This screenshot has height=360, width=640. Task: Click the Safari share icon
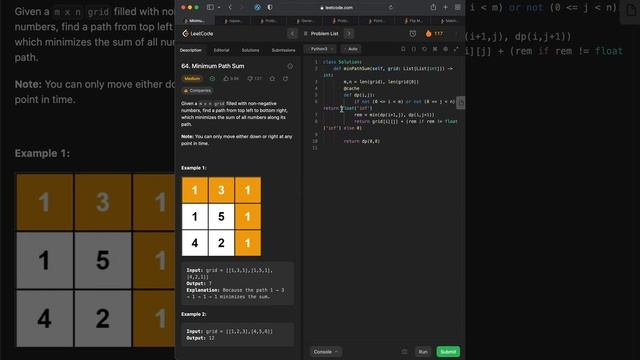click(433, 7)
